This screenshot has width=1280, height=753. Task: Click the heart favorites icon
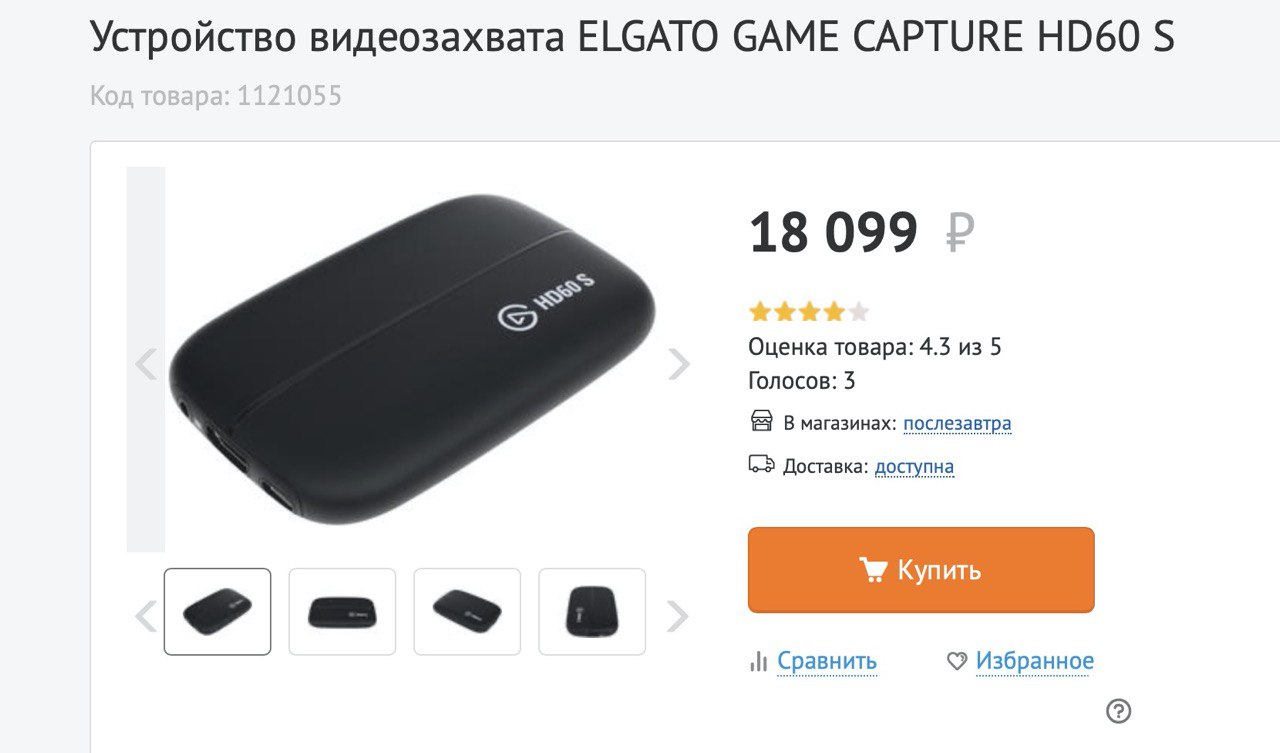pyautogui.click(x=957, y=661)
